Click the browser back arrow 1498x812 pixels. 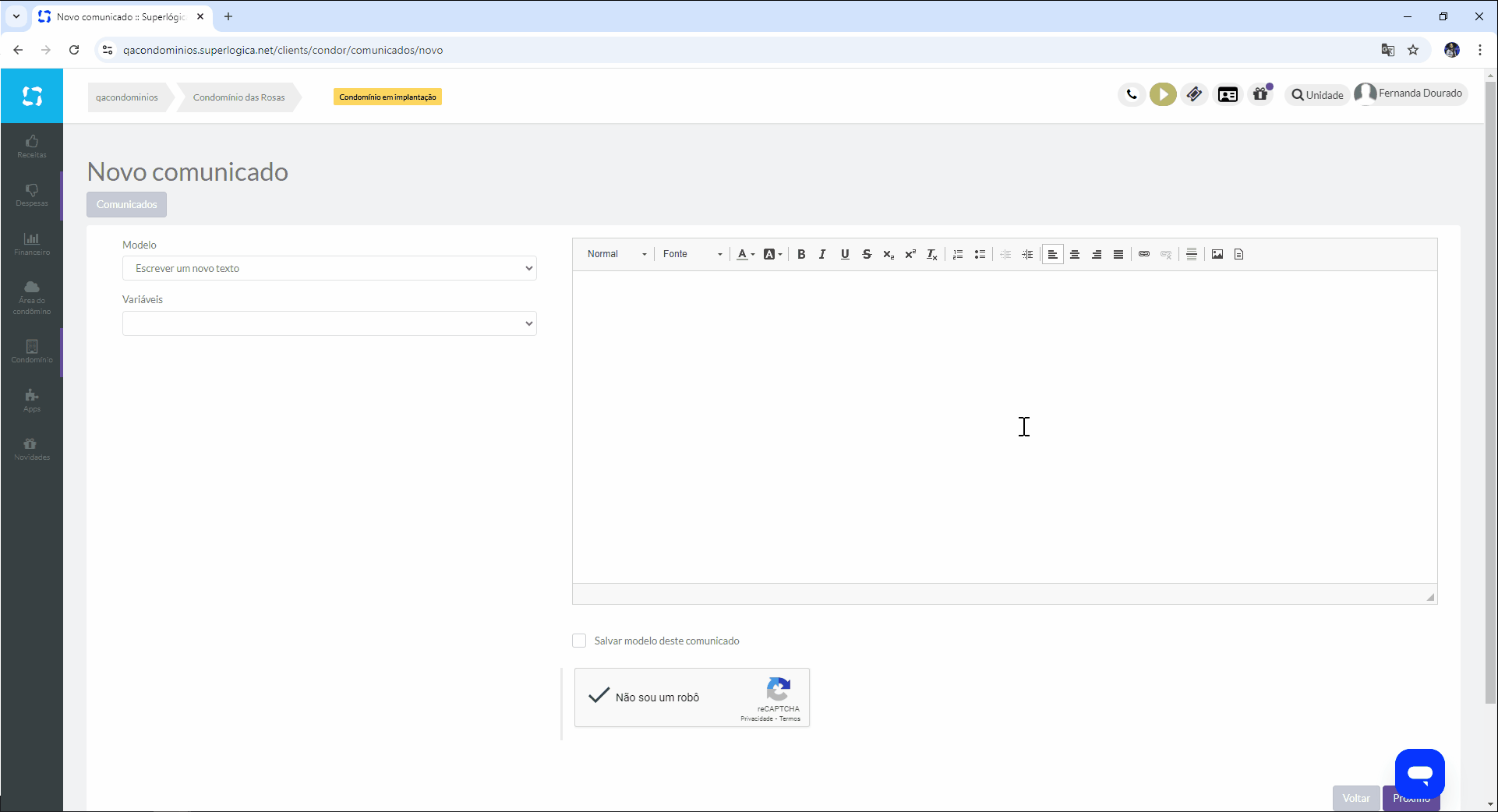[x=18, y=50]
